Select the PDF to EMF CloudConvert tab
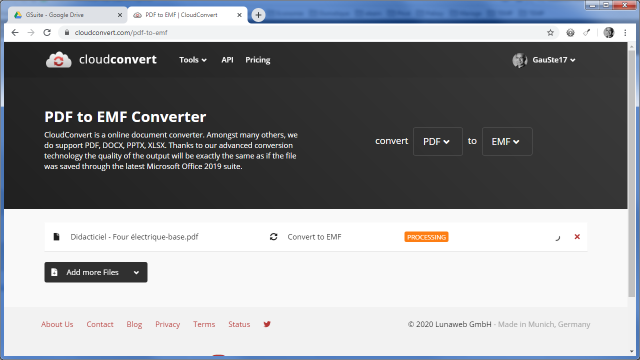Screen dimensions: 640x360 pos(187,15)
